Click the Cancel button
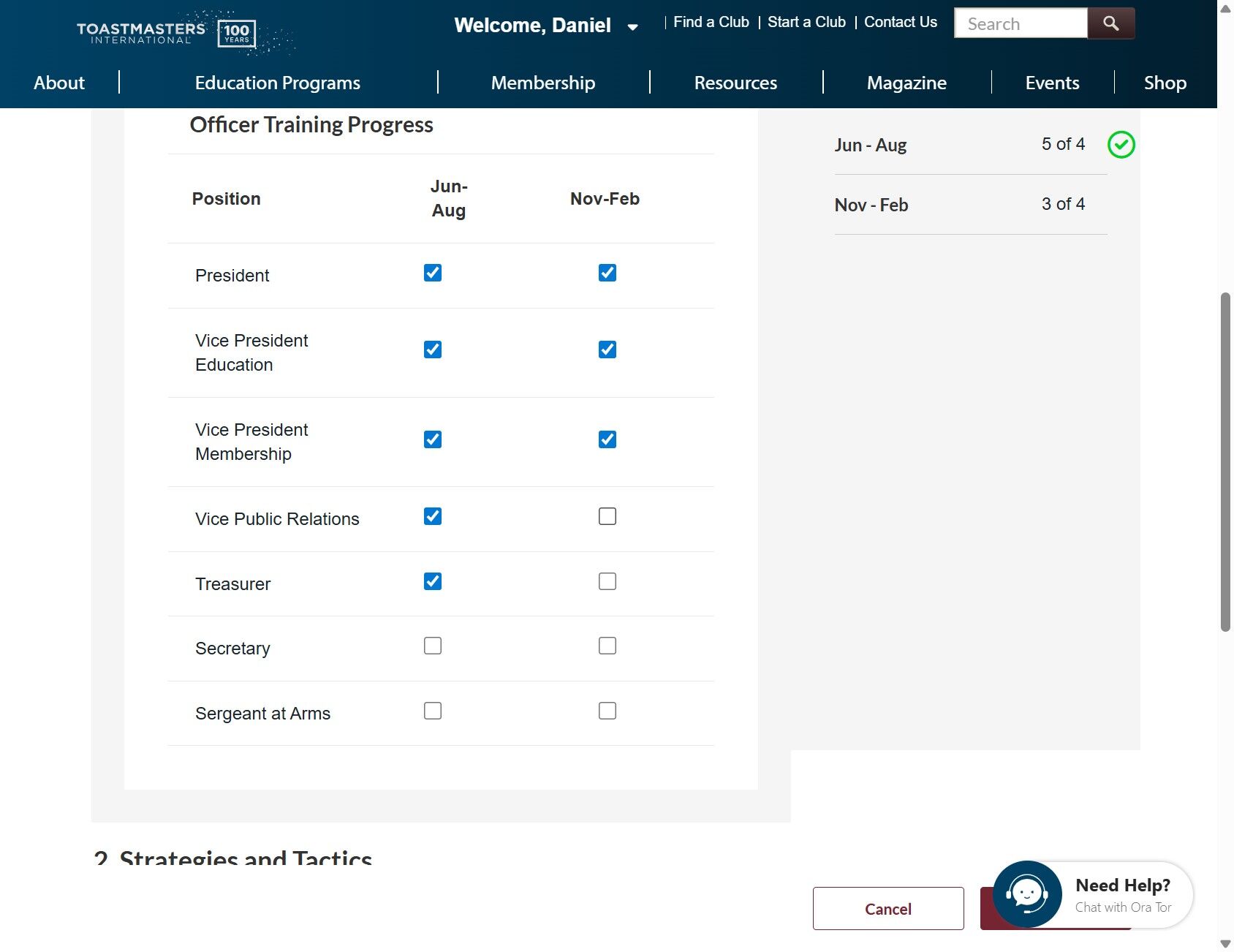The height and width of the screenshot is (952, 1234). [887, 908]
